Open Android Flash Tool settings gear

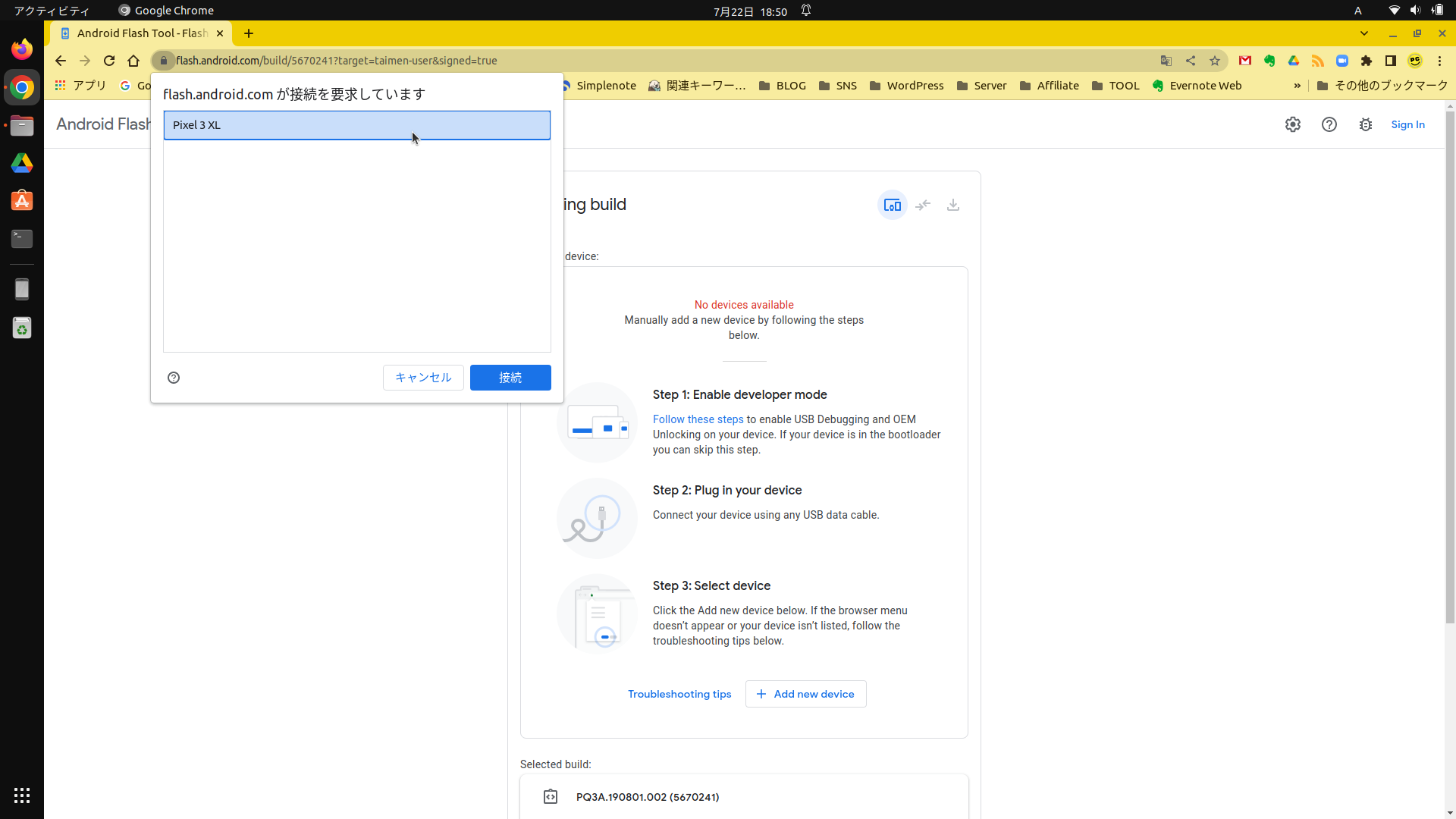pos(1293,125)
